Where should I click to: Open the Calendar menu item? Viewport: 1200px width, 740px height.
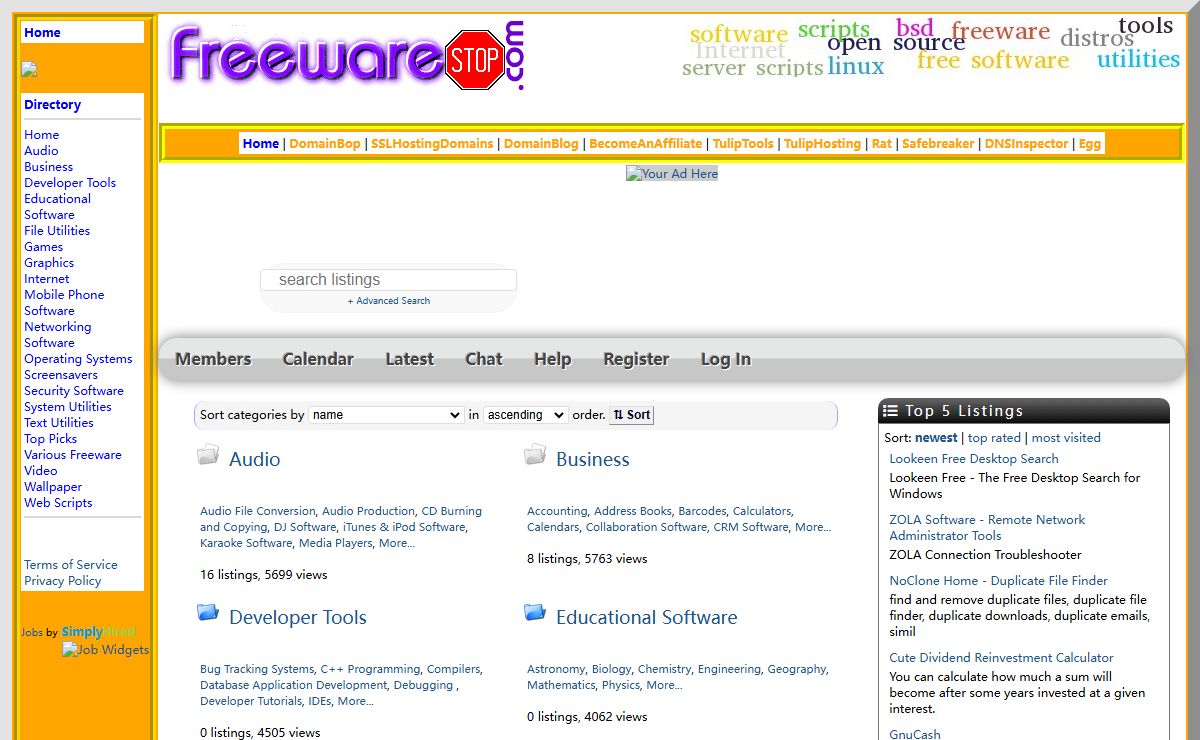coord(318,359)
